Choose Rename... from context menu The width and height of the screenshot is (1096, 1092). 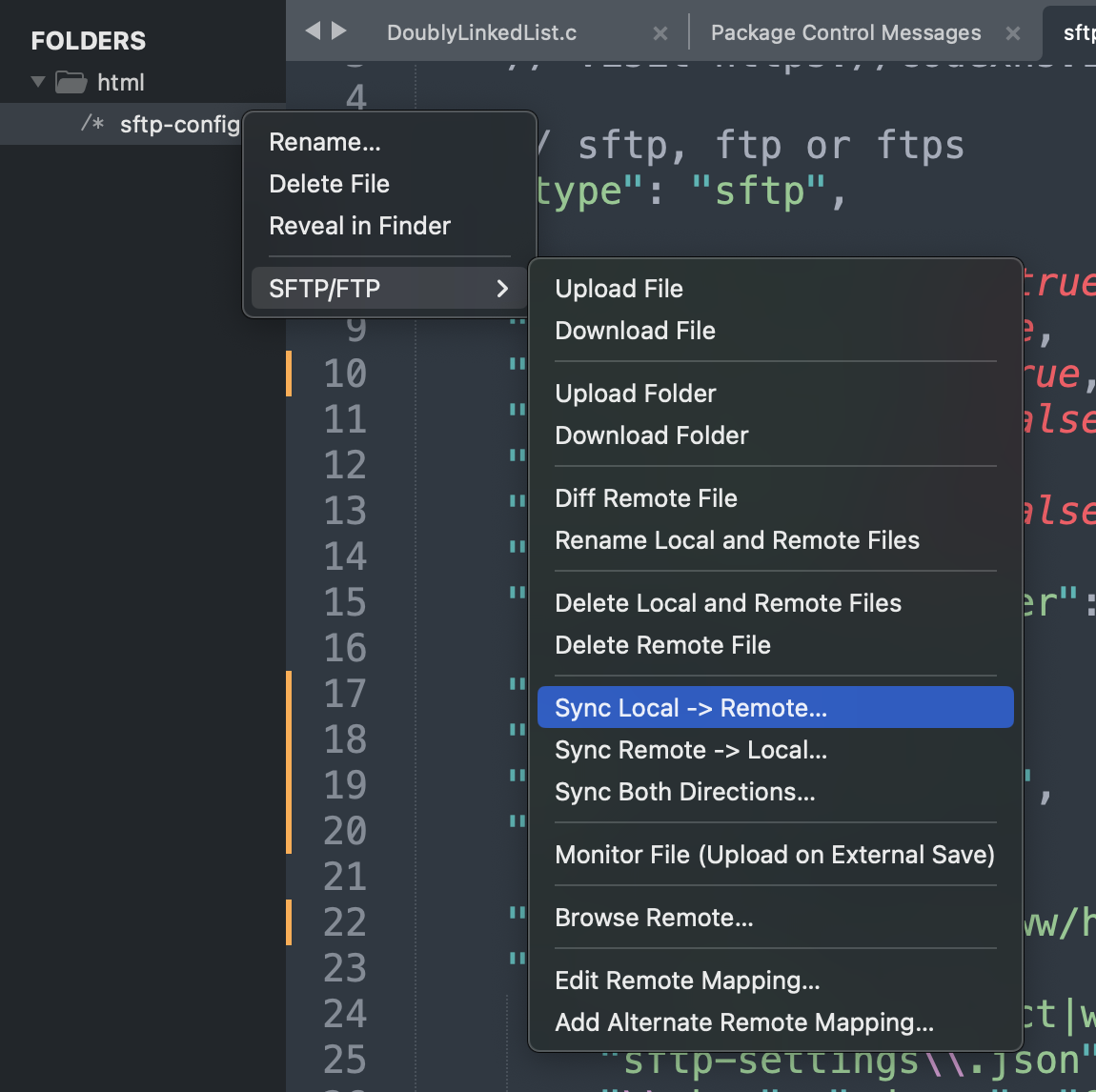390,142
